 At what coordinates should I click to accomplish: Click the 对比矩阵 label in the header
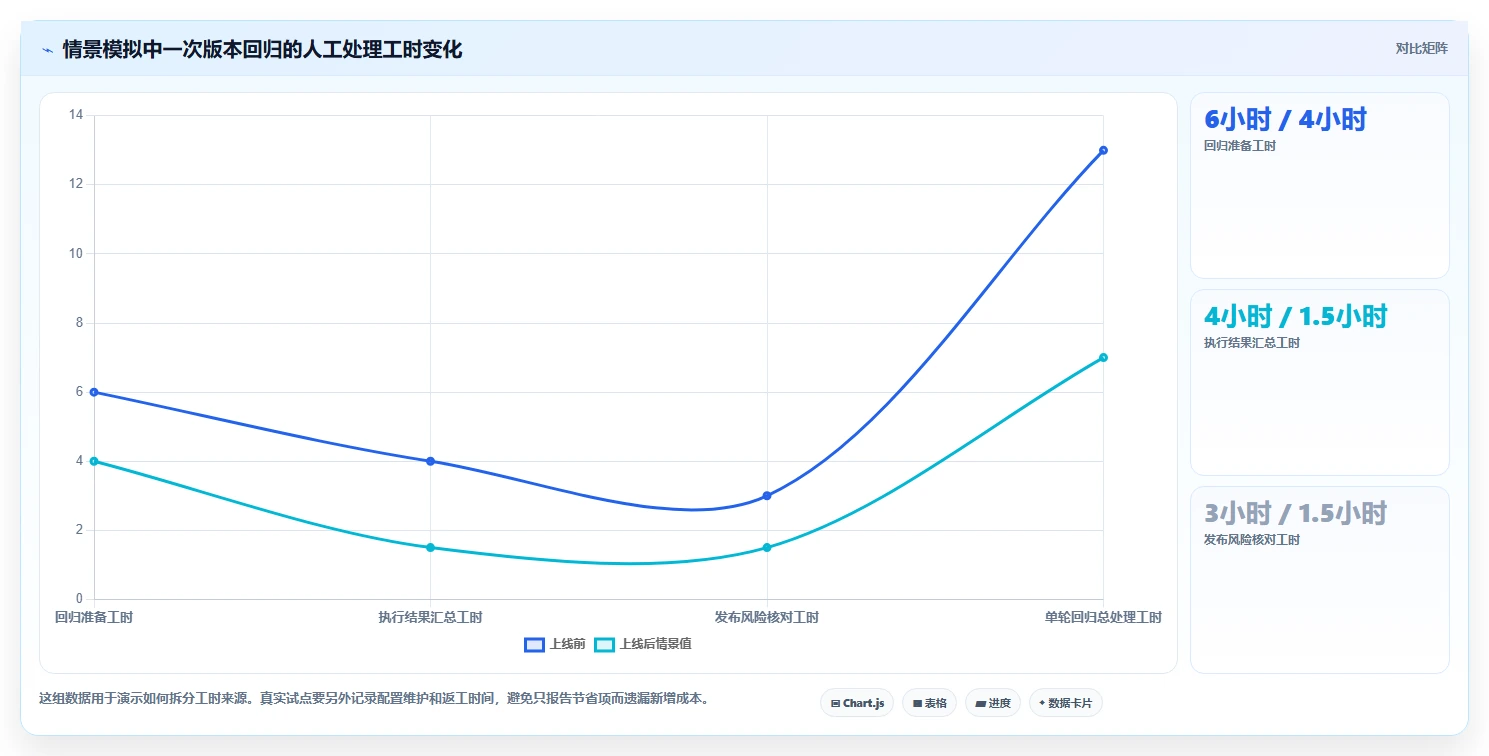tap(1421, 48)
